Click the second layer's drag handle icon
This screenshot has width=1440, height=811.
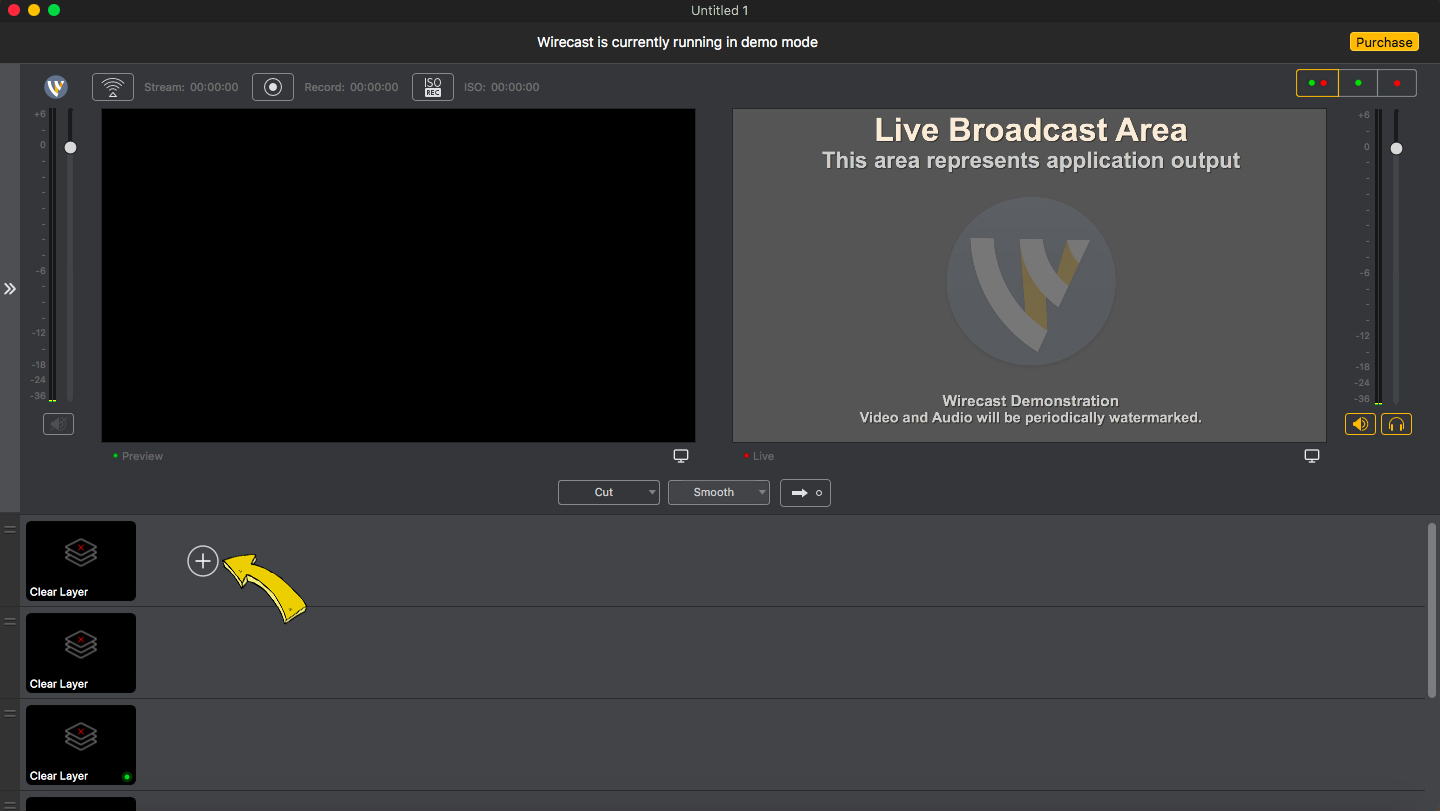coord(10,621)
